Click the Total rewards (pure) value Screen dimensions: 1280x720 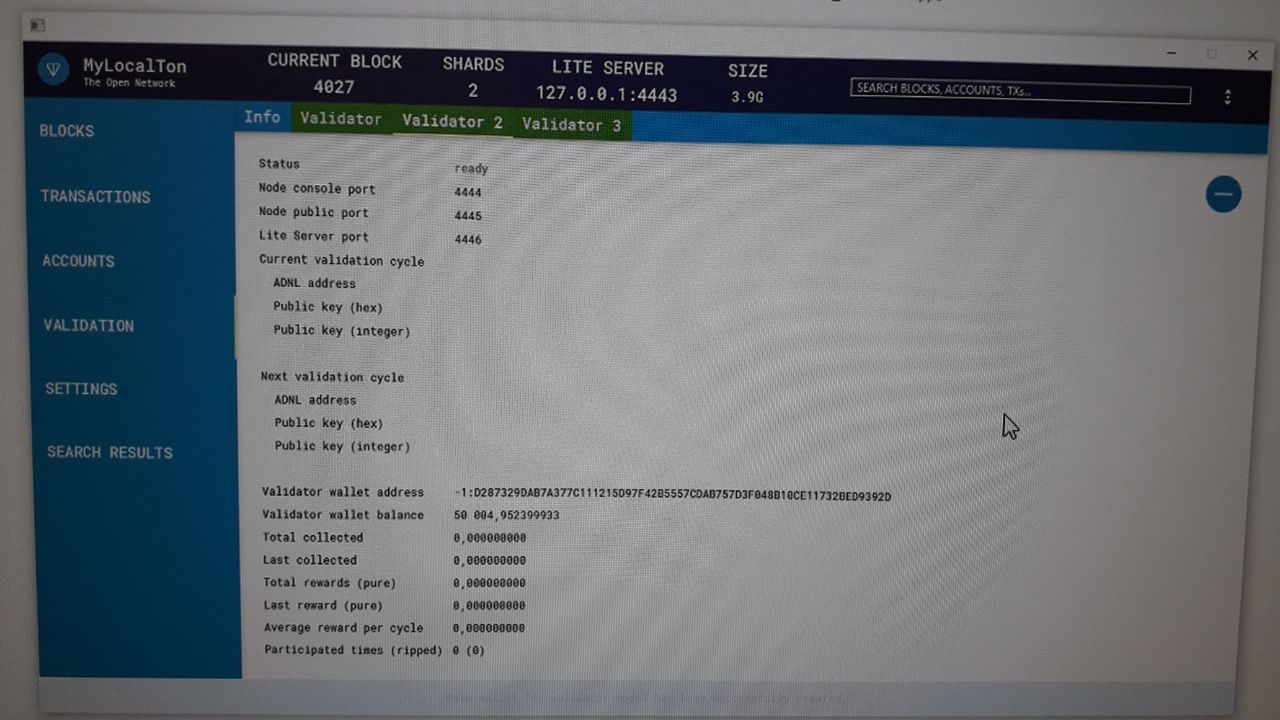pos(489,583)
